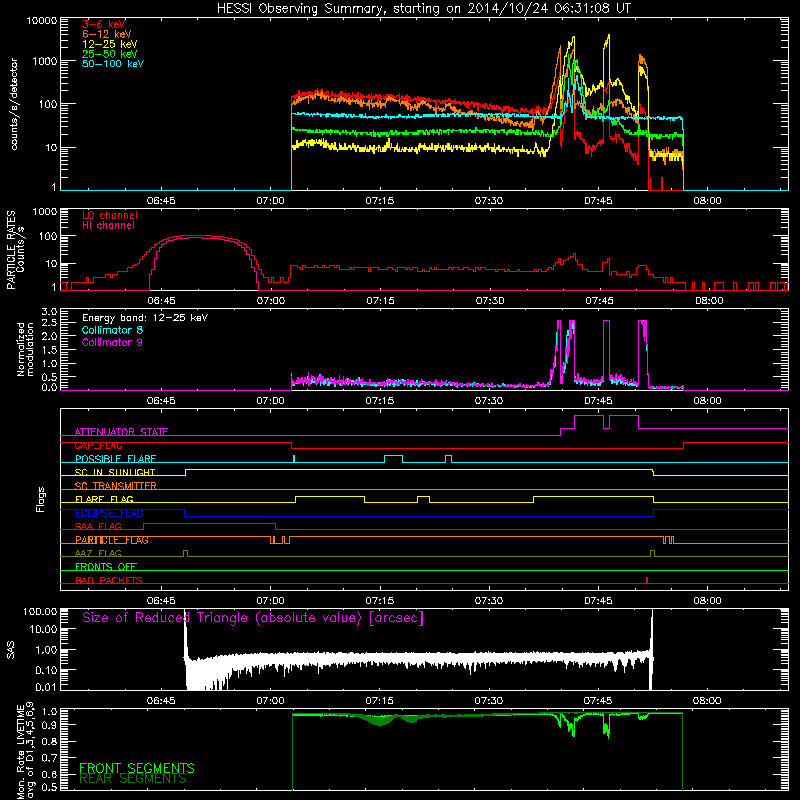Click the livetime dip near 07:15

click(380, 721)
